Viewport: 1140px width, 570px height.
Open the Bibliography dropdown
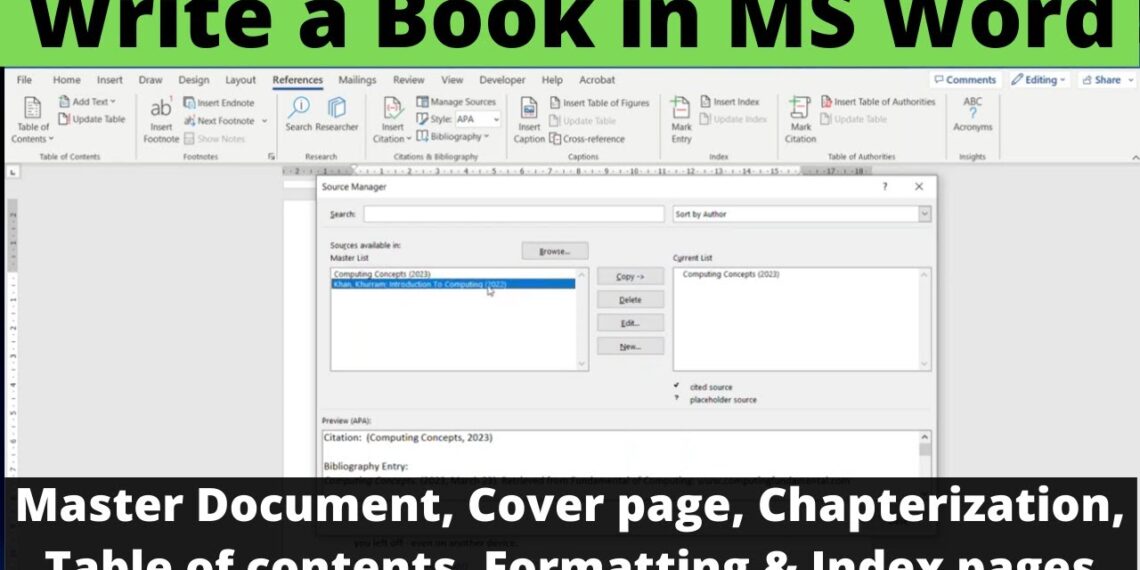[452, 137]
